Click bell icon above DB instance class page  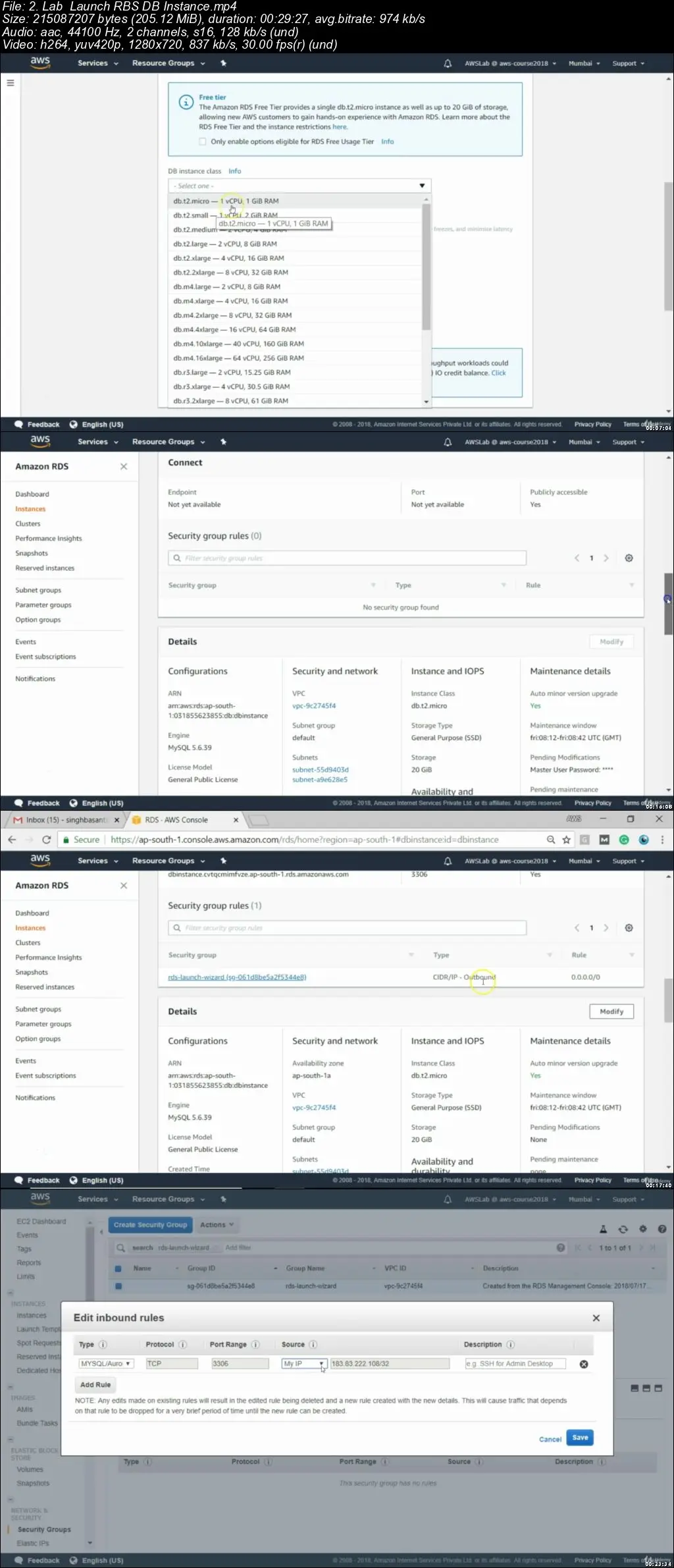click(x=448, y=64)
